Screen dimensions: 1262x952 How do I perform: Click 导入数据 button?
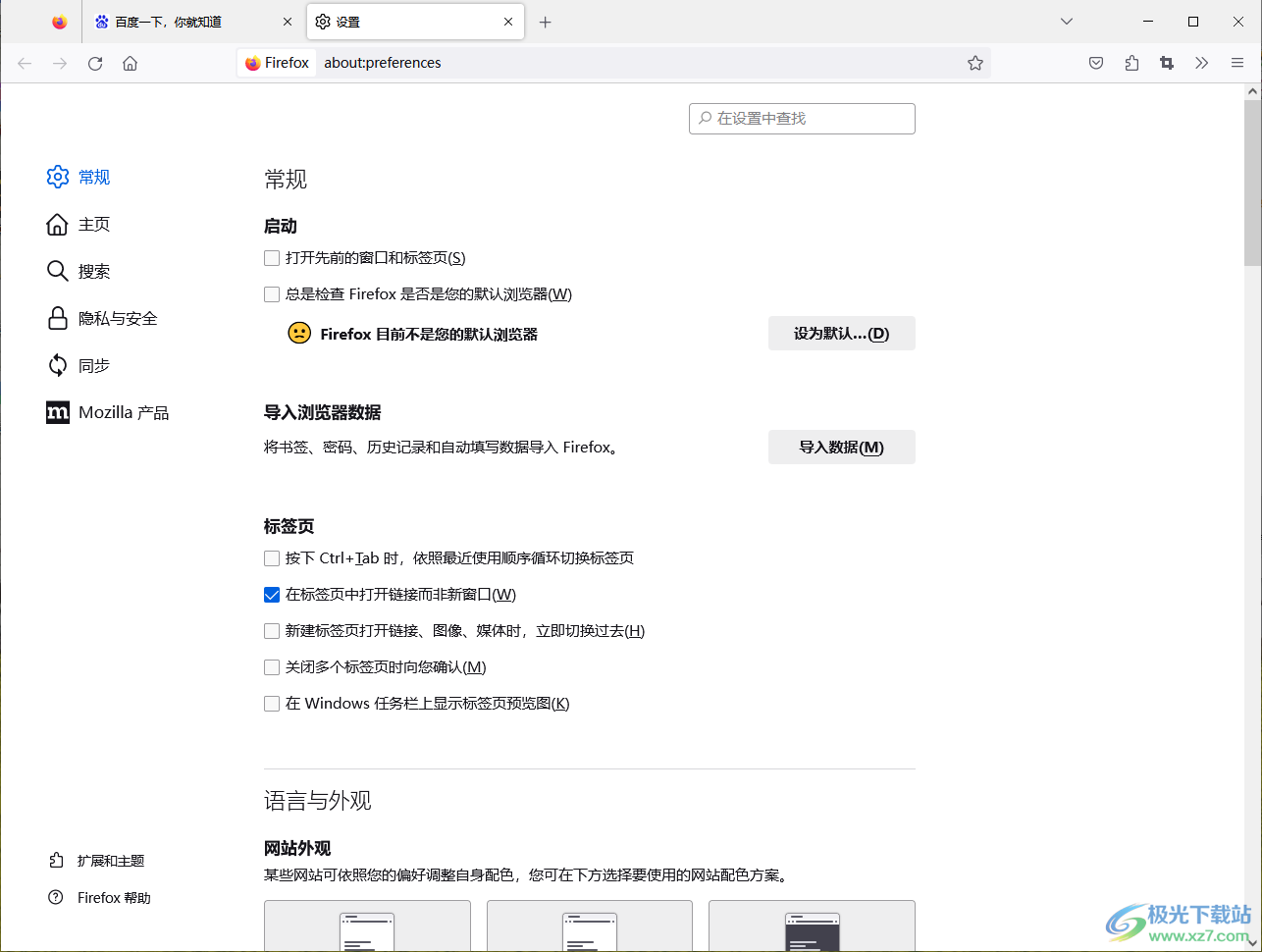[842, 448]
